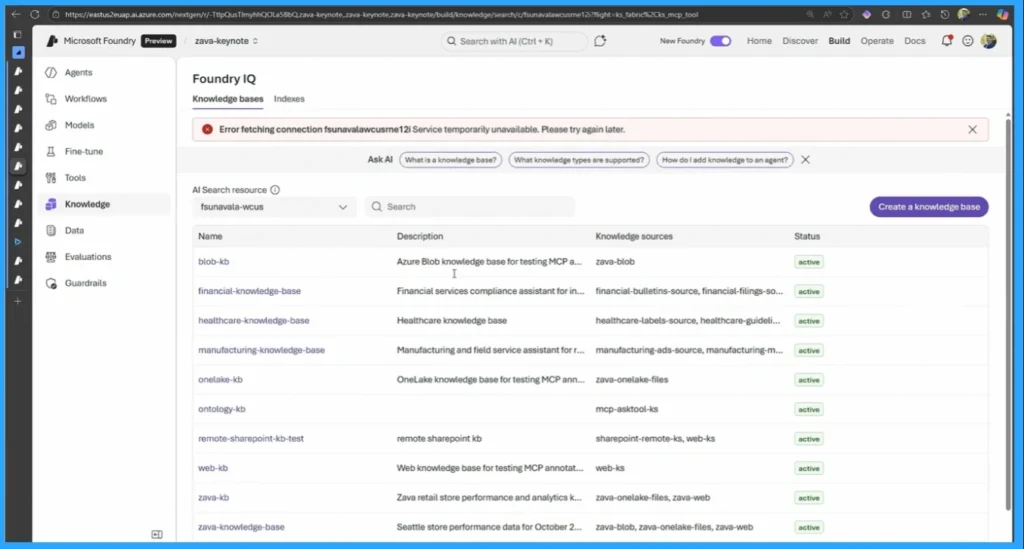This screenshot has height=549, width=1024.
Task: Open the user profile avatar
Action: [x=989, y=40]
